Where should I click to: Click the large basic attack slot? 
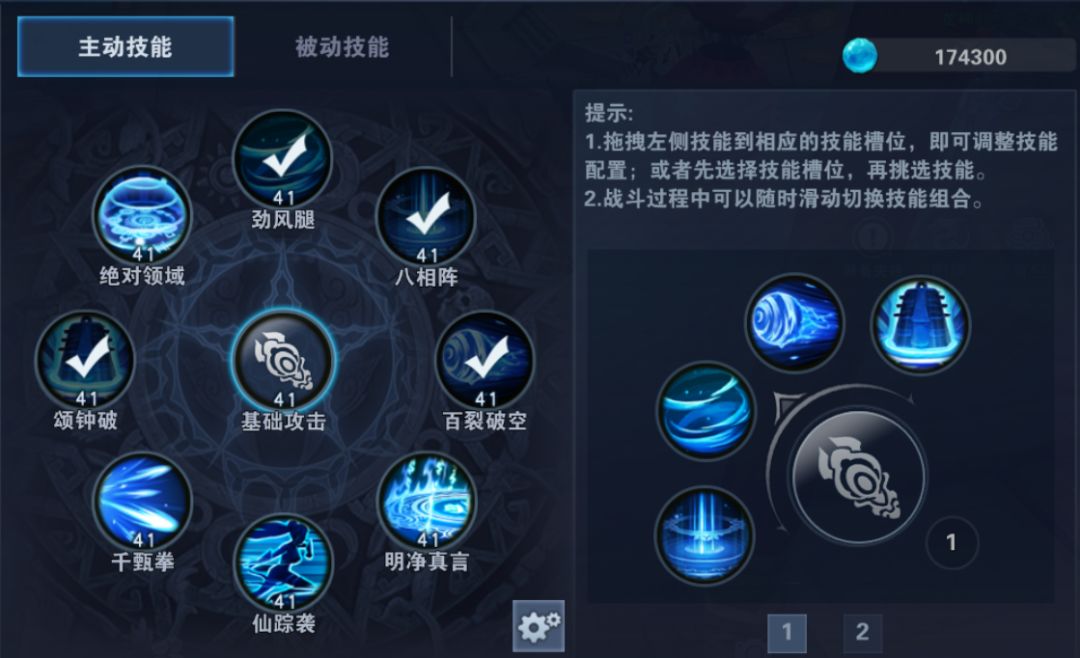coord(858,475)
